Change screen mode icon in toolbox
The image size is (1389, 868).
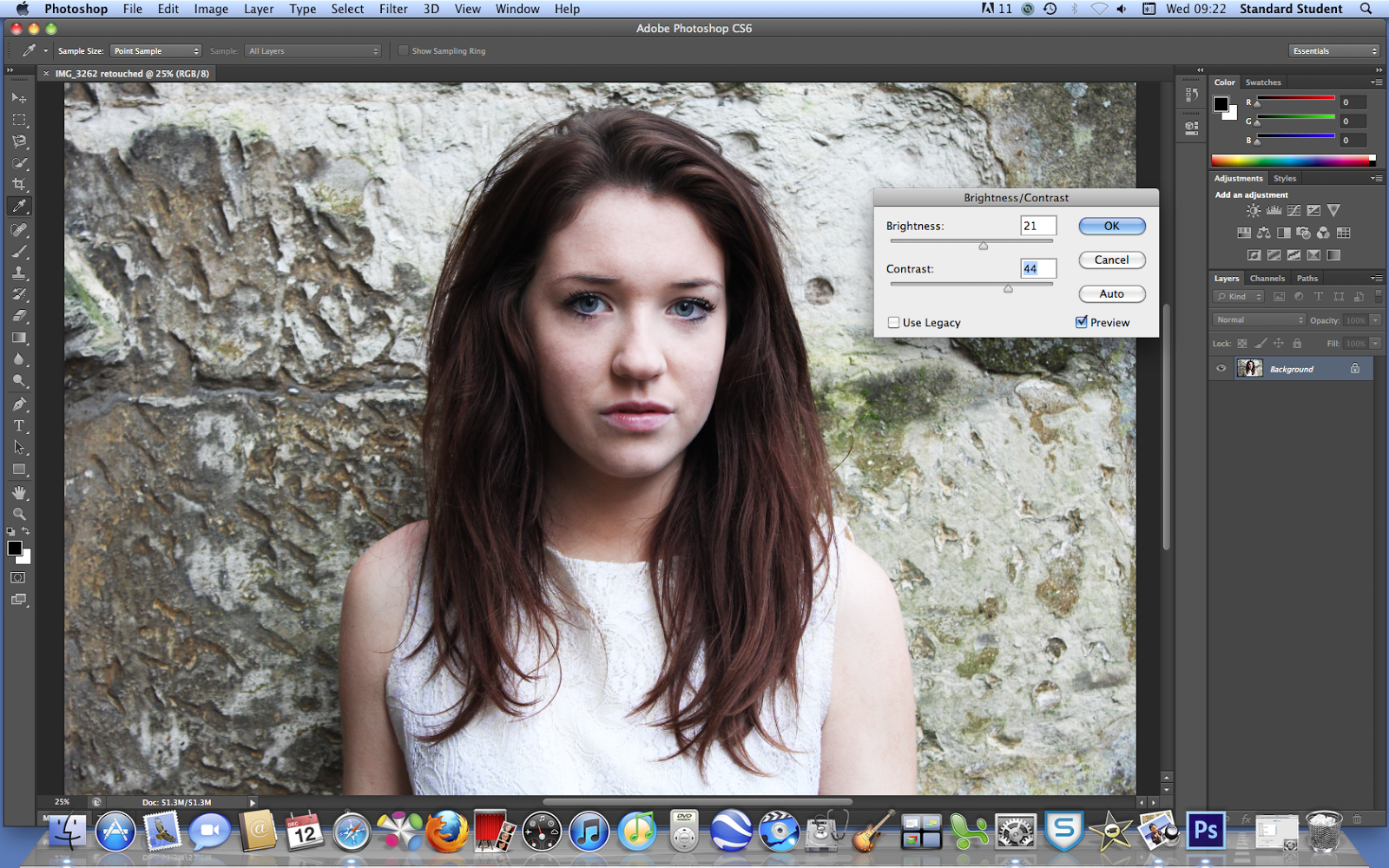[18, 599]
